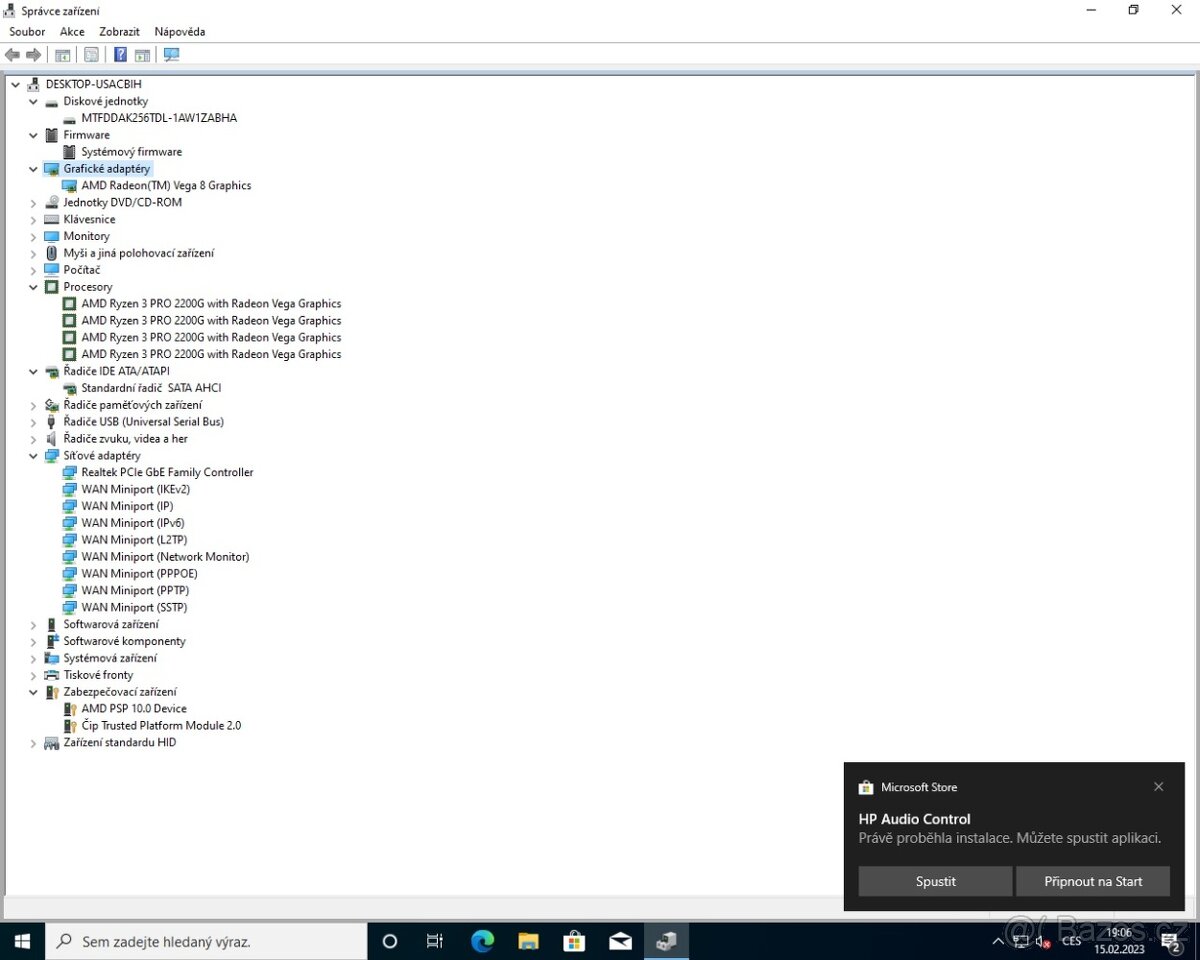Screen dimensions: 1200x960
Task: Click the scan for hardware changes icon
Action: point(171,54)
